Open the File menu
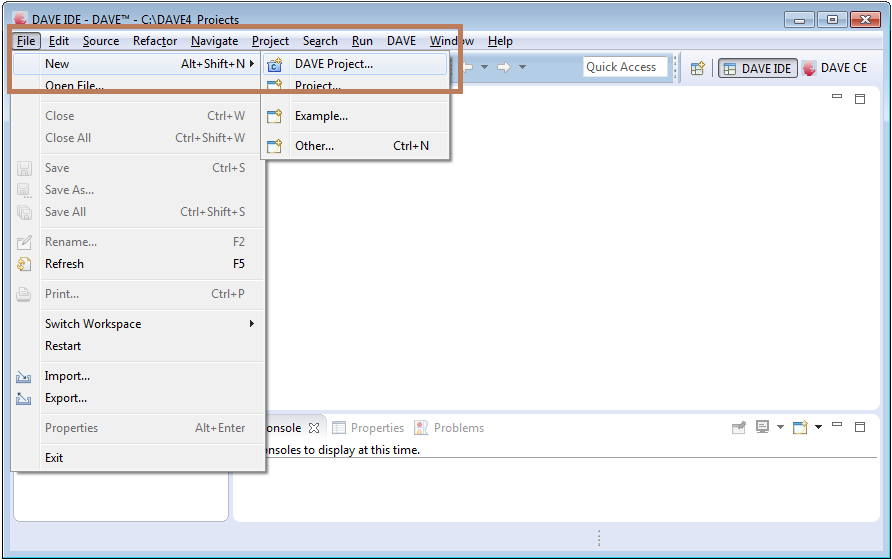 click(26, 41)
